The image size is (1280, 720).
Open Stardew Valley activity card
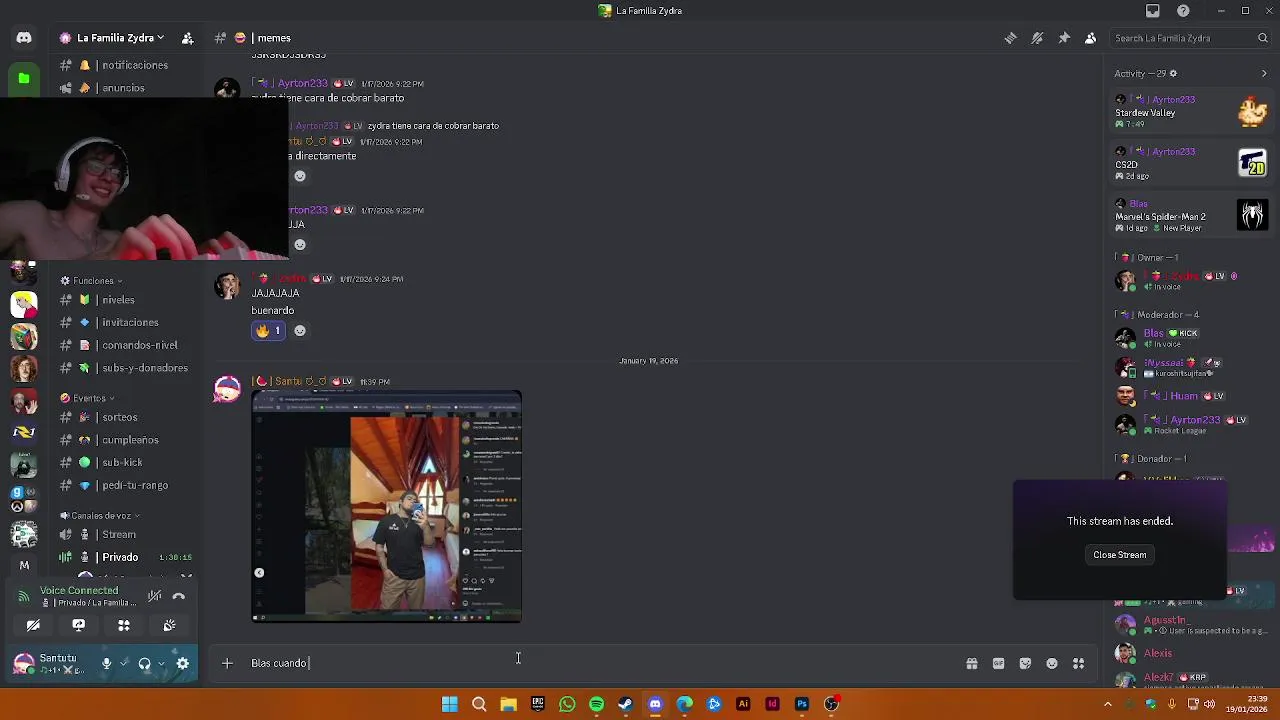tap(1192, 112)
